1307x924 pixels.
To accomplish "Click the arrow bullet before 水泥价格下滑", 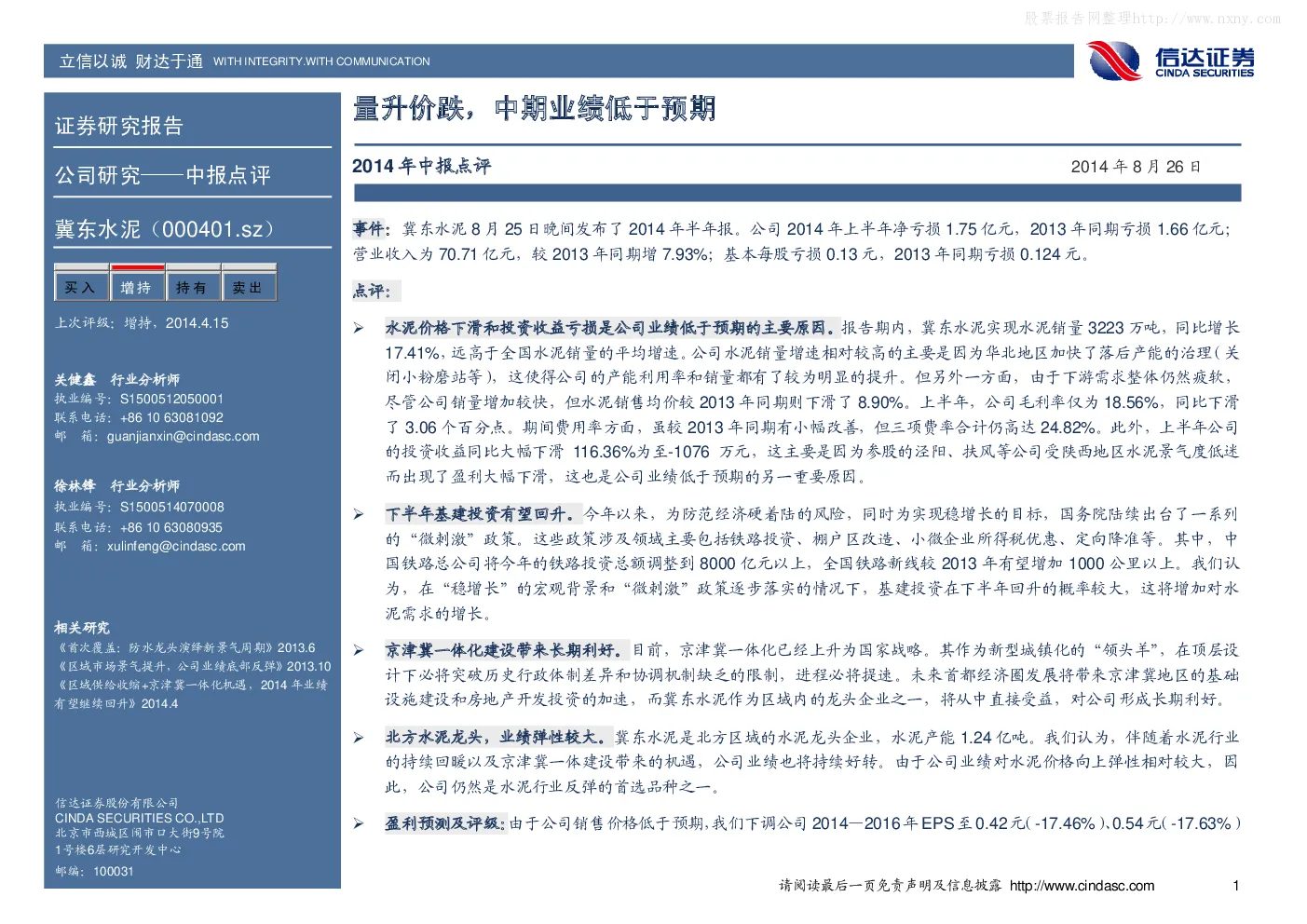I will point(359,328).
